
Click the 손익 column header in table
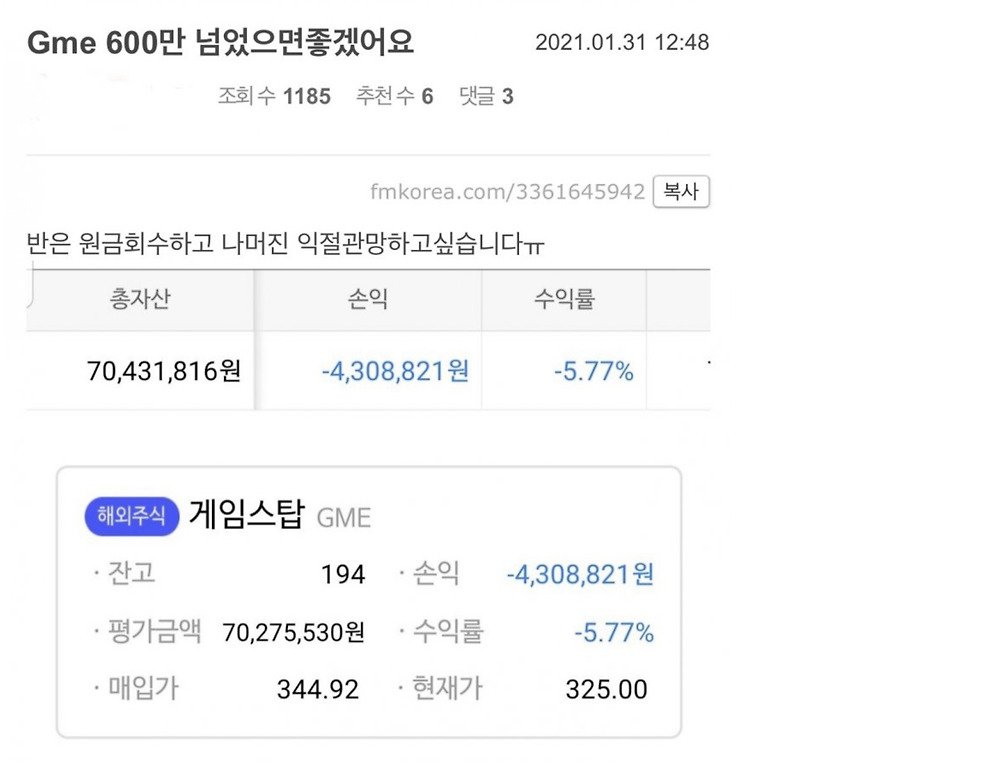coord(368,299)
